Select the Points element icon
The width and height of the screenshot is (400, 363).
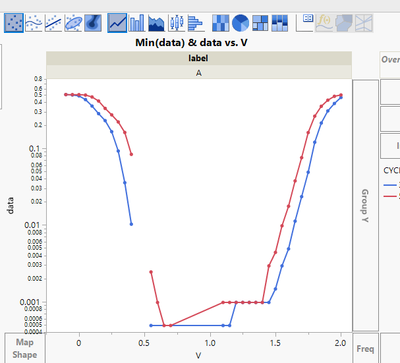14,23
